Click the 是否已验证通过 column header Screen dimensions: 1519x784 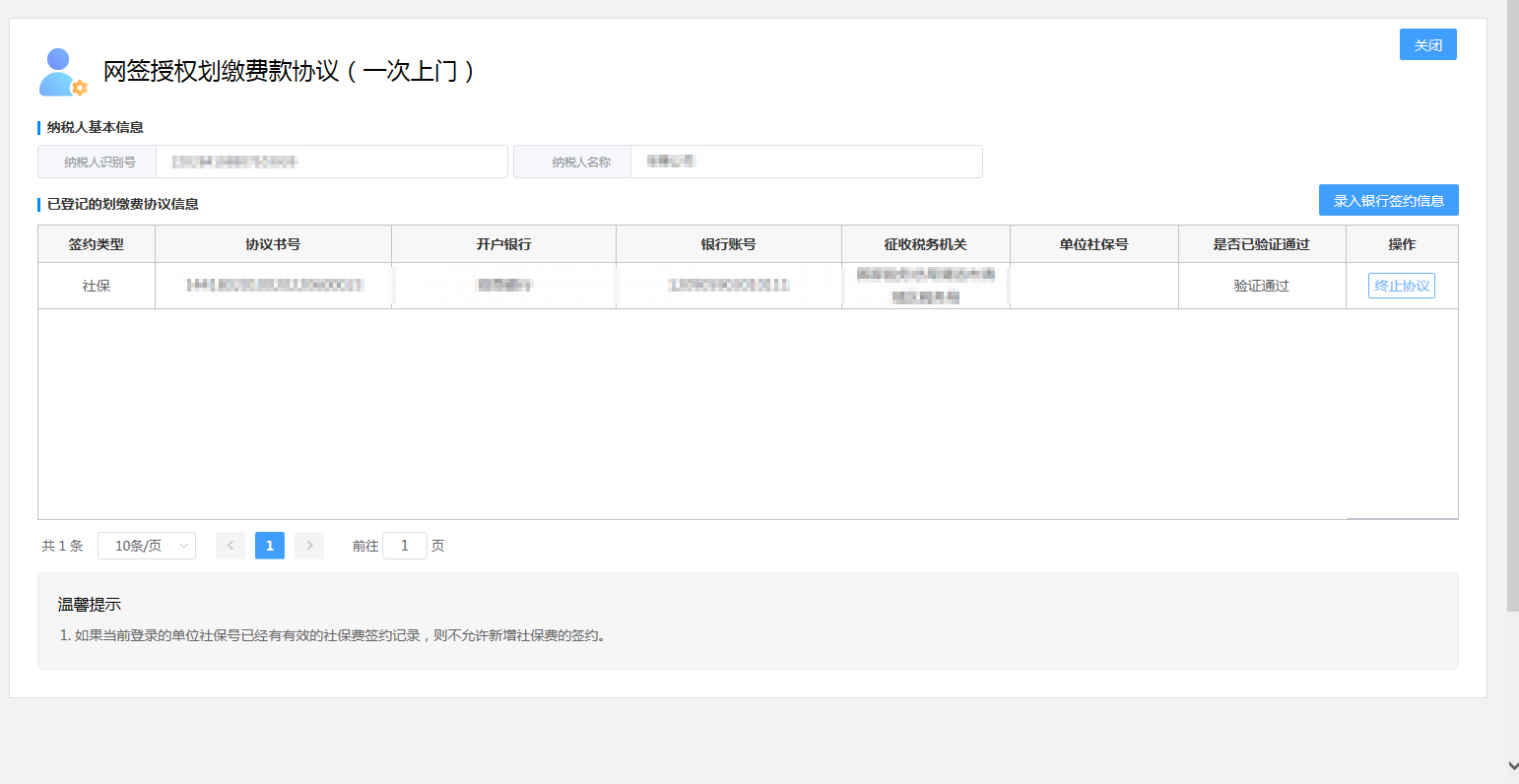coord(1261,244)
